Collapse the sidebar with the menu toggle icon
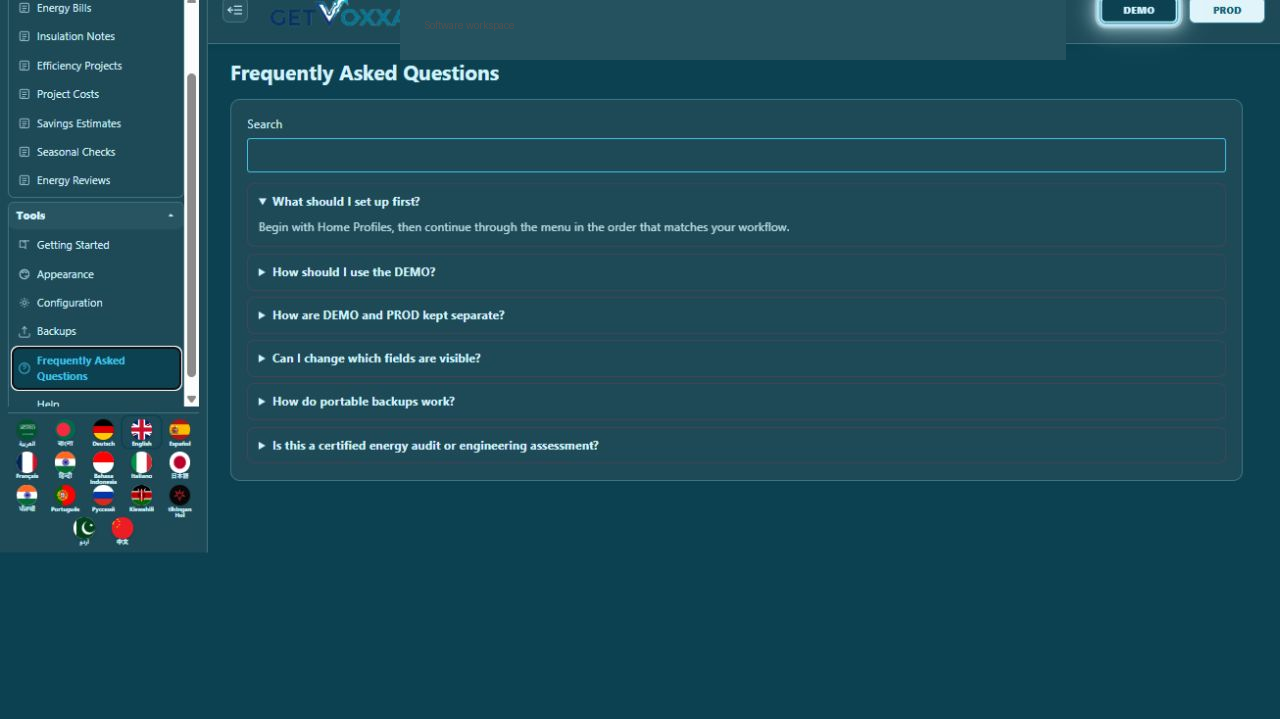The height and width of the screenshot is (719, 1280). point(235,10)
